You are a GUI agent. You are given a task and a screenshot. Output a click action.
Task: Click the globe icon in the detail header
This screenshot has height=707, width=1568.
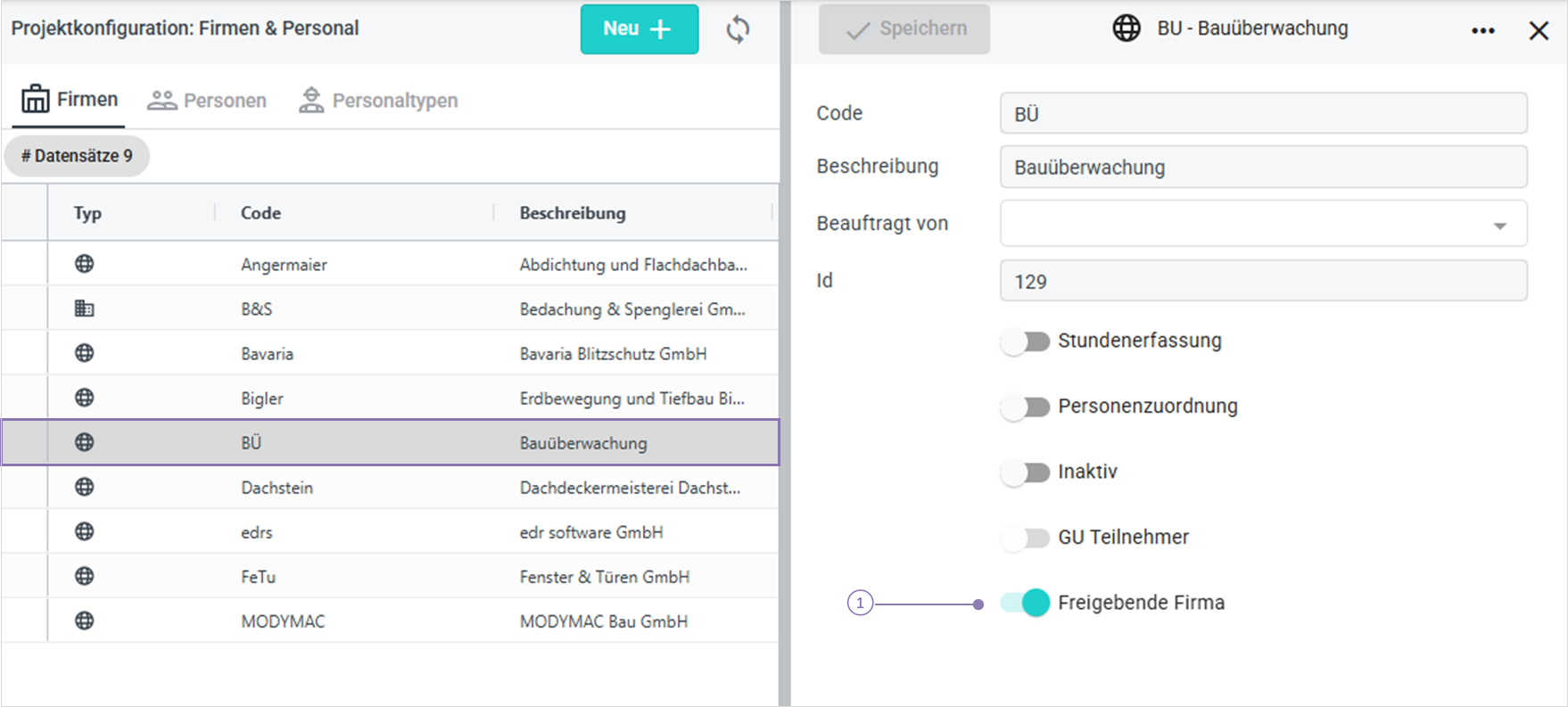[1126, 29]
